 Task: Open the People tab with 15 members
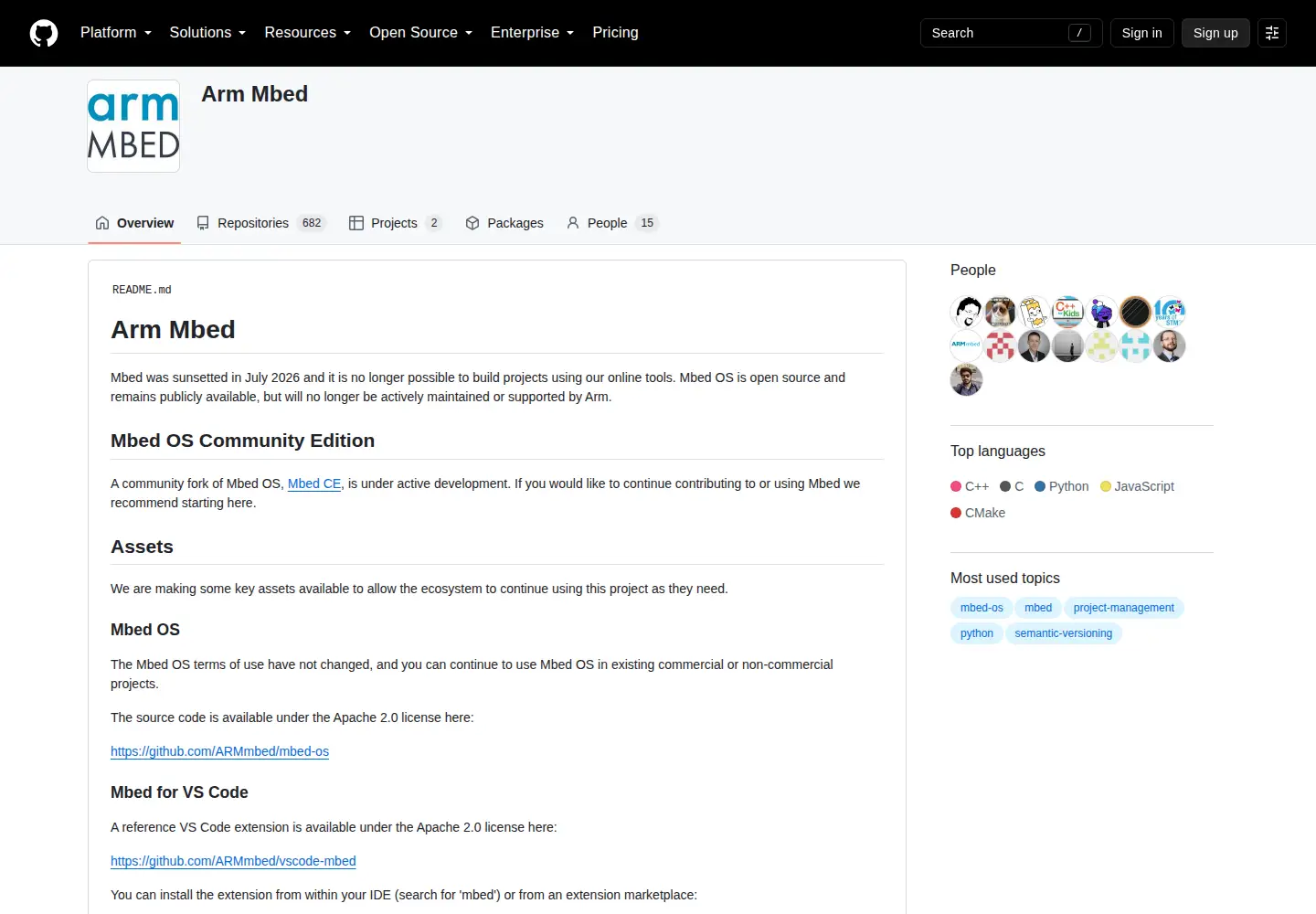pos(612,223)
